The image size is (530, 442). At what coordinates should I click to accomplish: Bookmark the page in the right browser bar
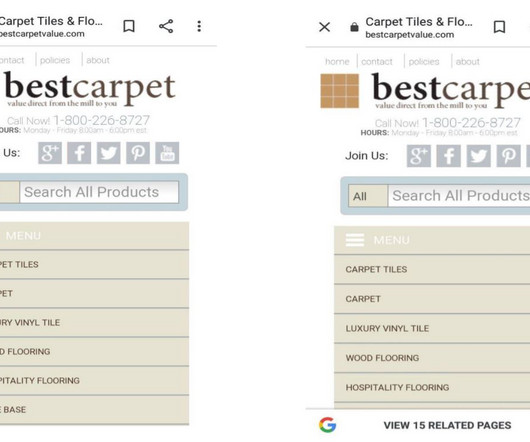(x=499, y=27)
